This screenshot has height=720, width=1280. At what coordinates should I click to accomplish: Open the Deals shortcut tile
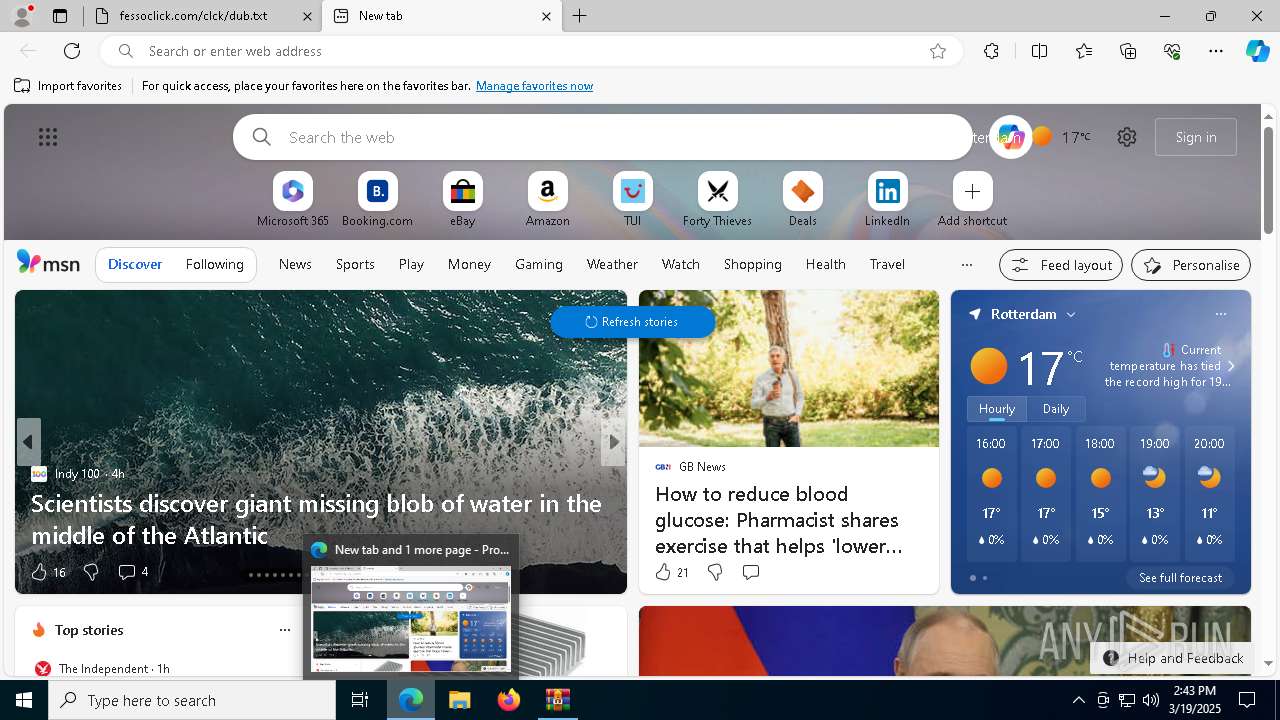tap(802, 200)
